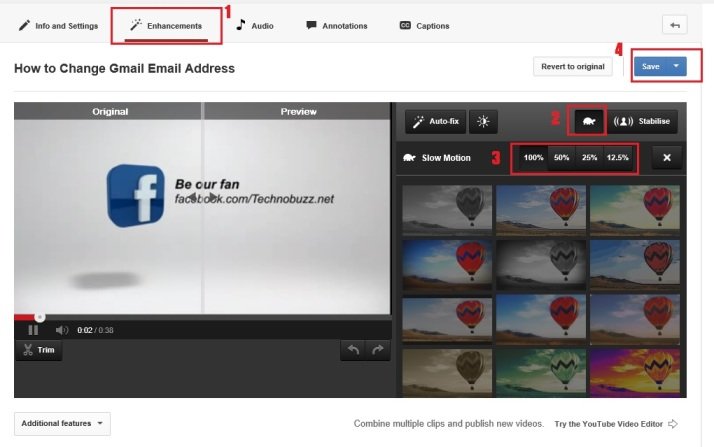This screenshot has height=447, width=714.
Task: Select the sepia balloon filter
Action: pyautogui.click(x=447, y=373)
